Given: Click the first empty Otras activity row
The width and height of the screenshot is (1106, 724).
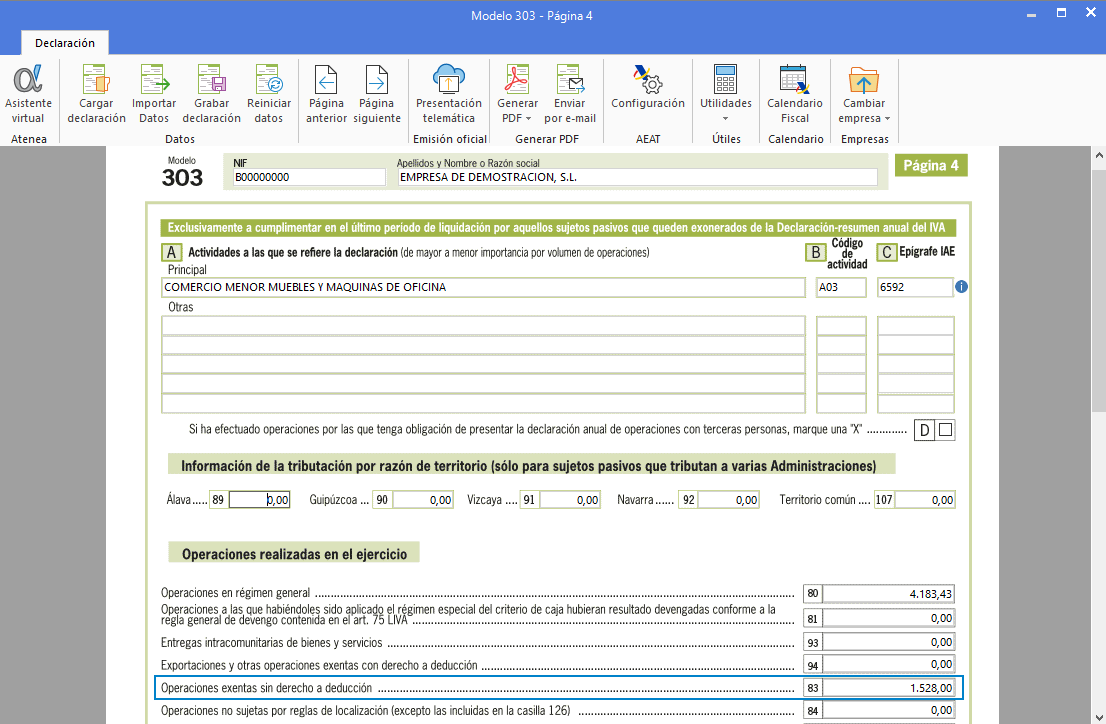Looking at the screenshot, I should coord(482,325).
